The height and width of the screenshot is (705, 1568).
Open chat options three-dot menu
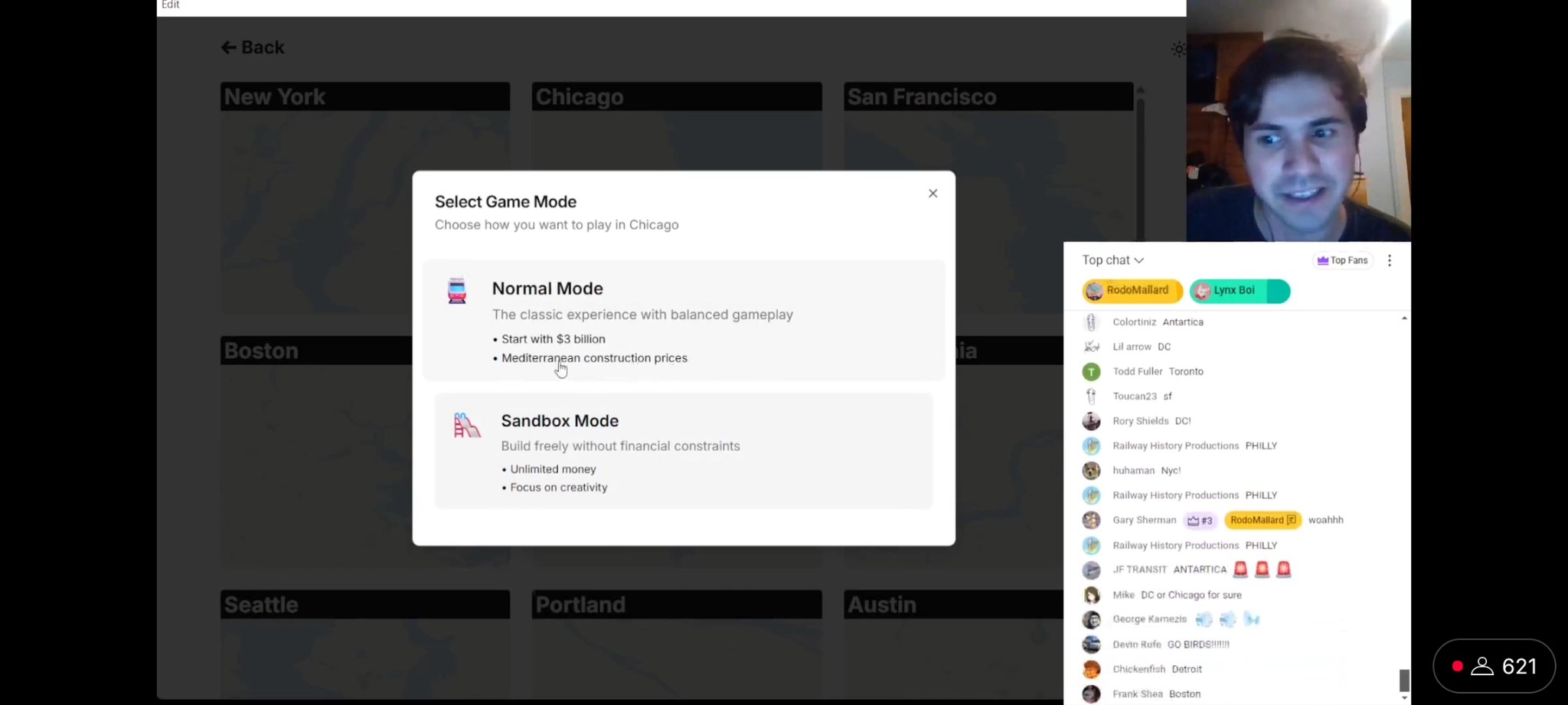click(x=1390, y=260)
